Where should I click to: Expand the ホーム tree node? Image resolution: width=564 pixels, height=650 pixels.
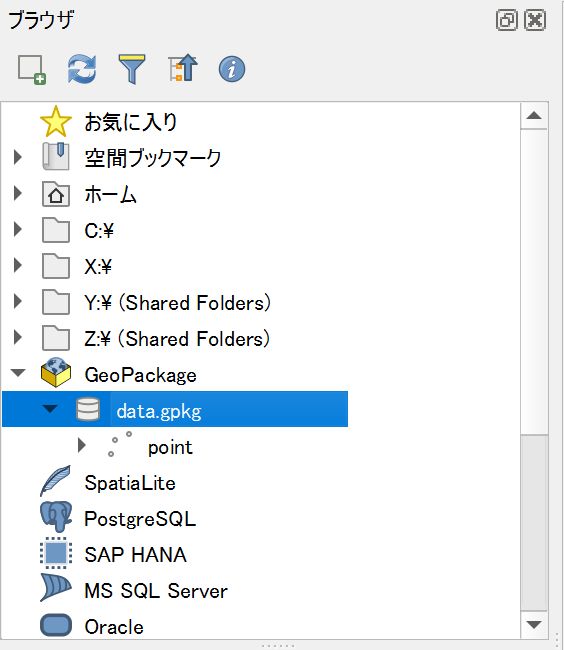tap(18, 193)
